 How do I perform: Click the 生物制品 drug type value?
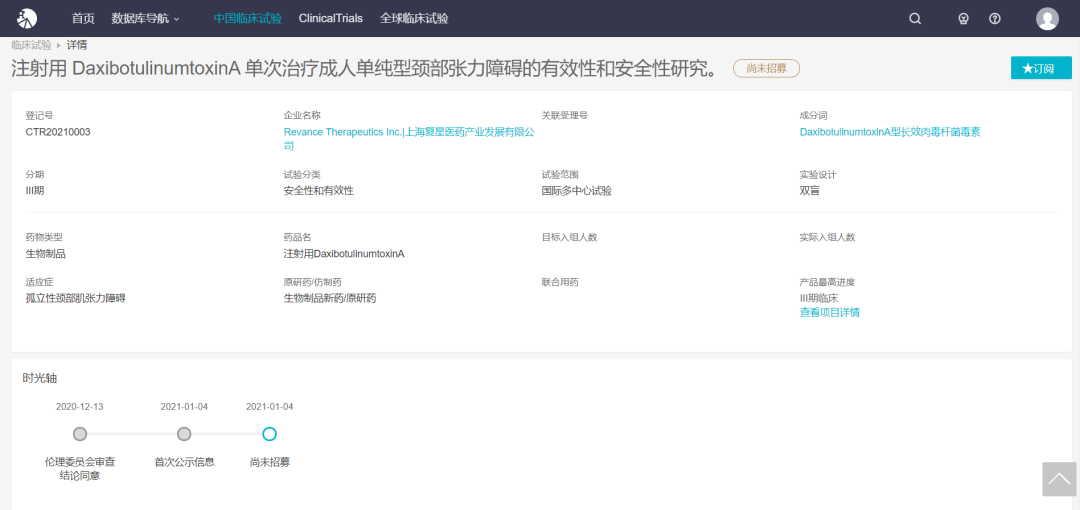(45, 254)
